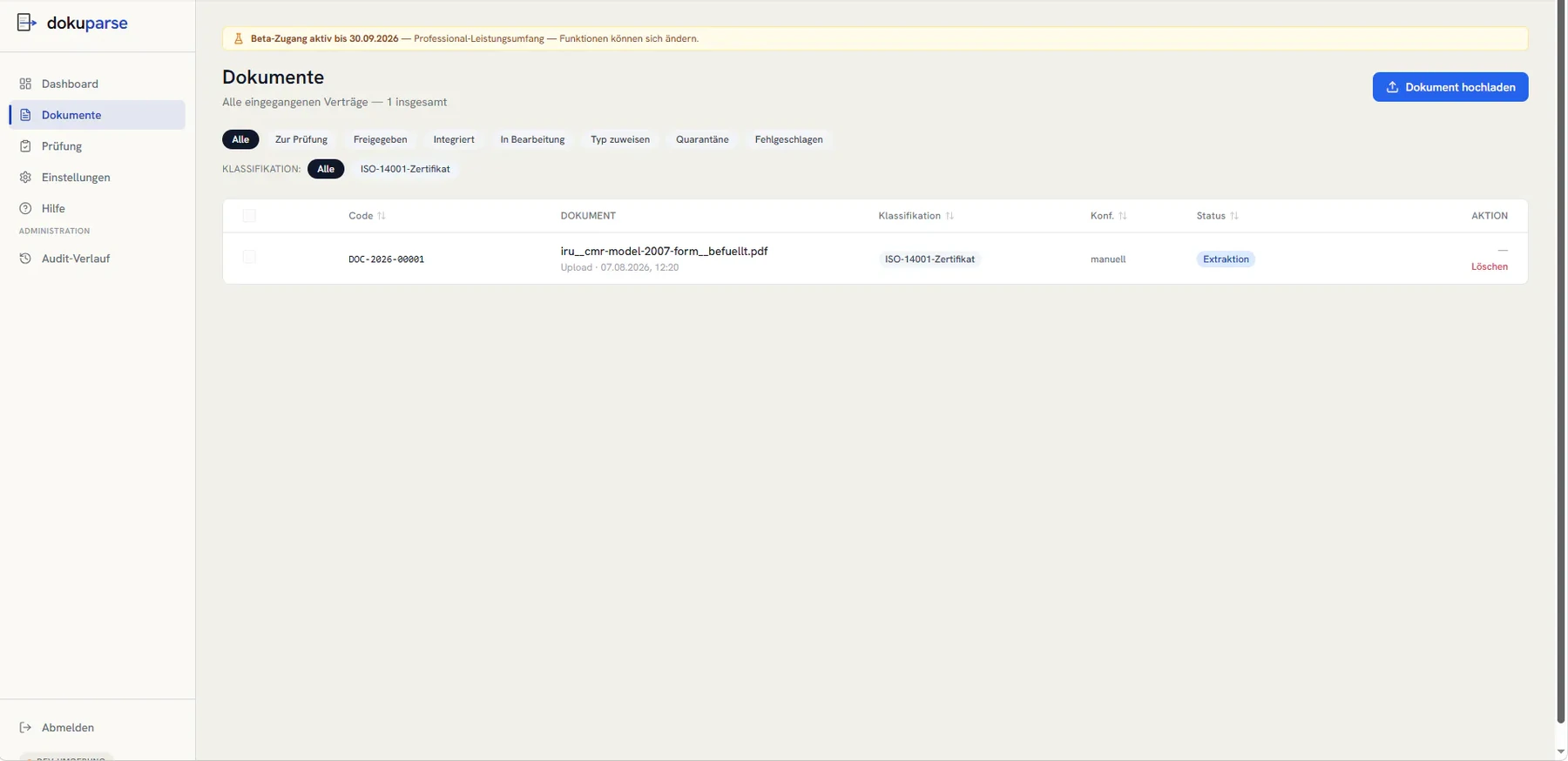Click the Abmelden logout icon
Screen dimensions: 1568x761
pyautogui.click(x=25, y=728)
